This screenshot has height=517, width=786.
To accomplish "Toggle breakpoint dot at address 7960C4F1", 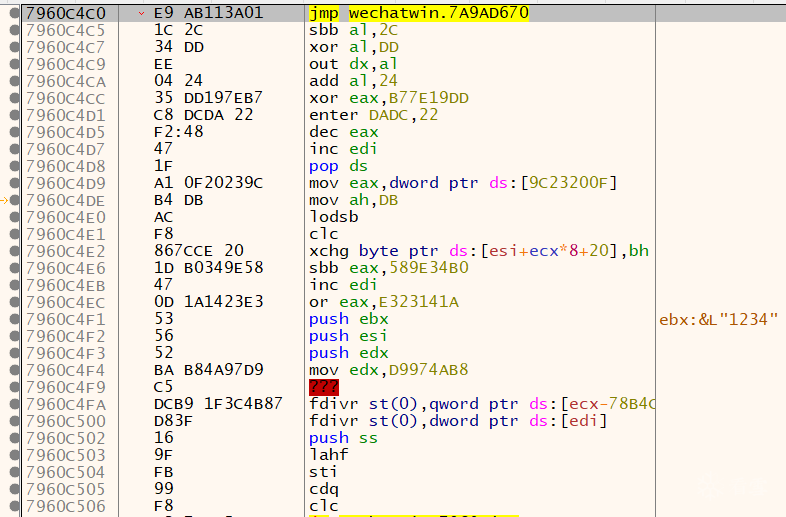I will pos(15,319).
